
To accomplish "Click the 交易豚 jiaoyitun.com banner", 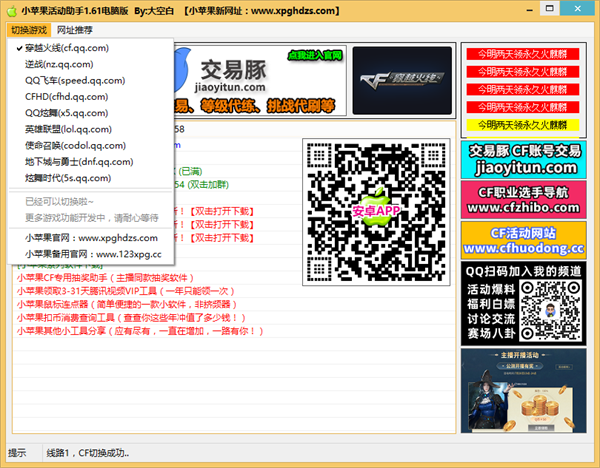I will [260, 81].
